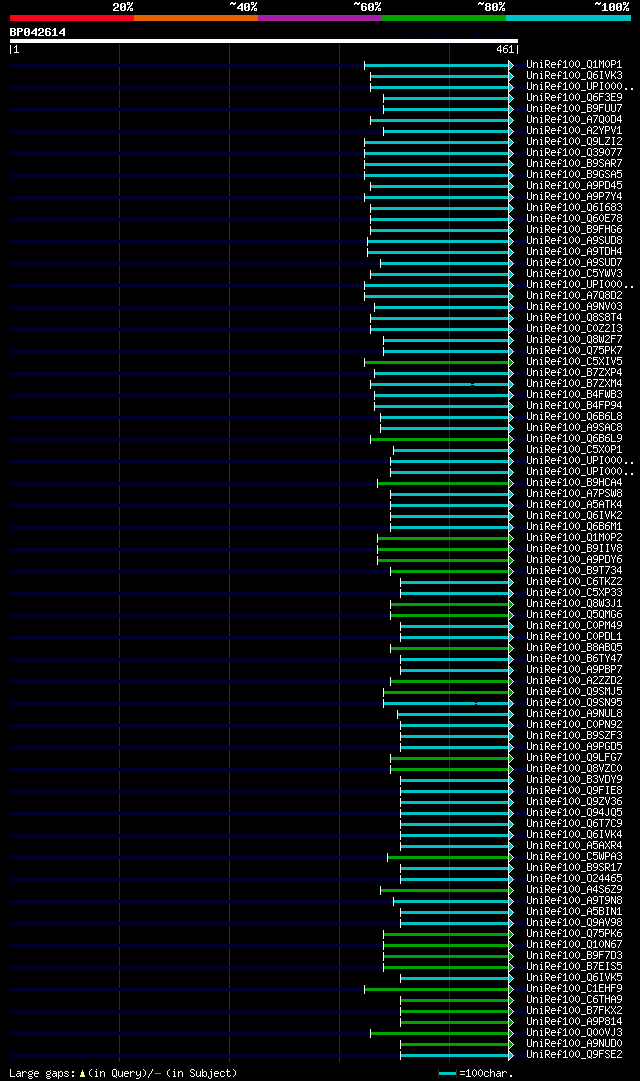Screen dimensions: 640x1081
Task: Select the UniRef100_Q6B6L8 label
Action: [574, 417]
